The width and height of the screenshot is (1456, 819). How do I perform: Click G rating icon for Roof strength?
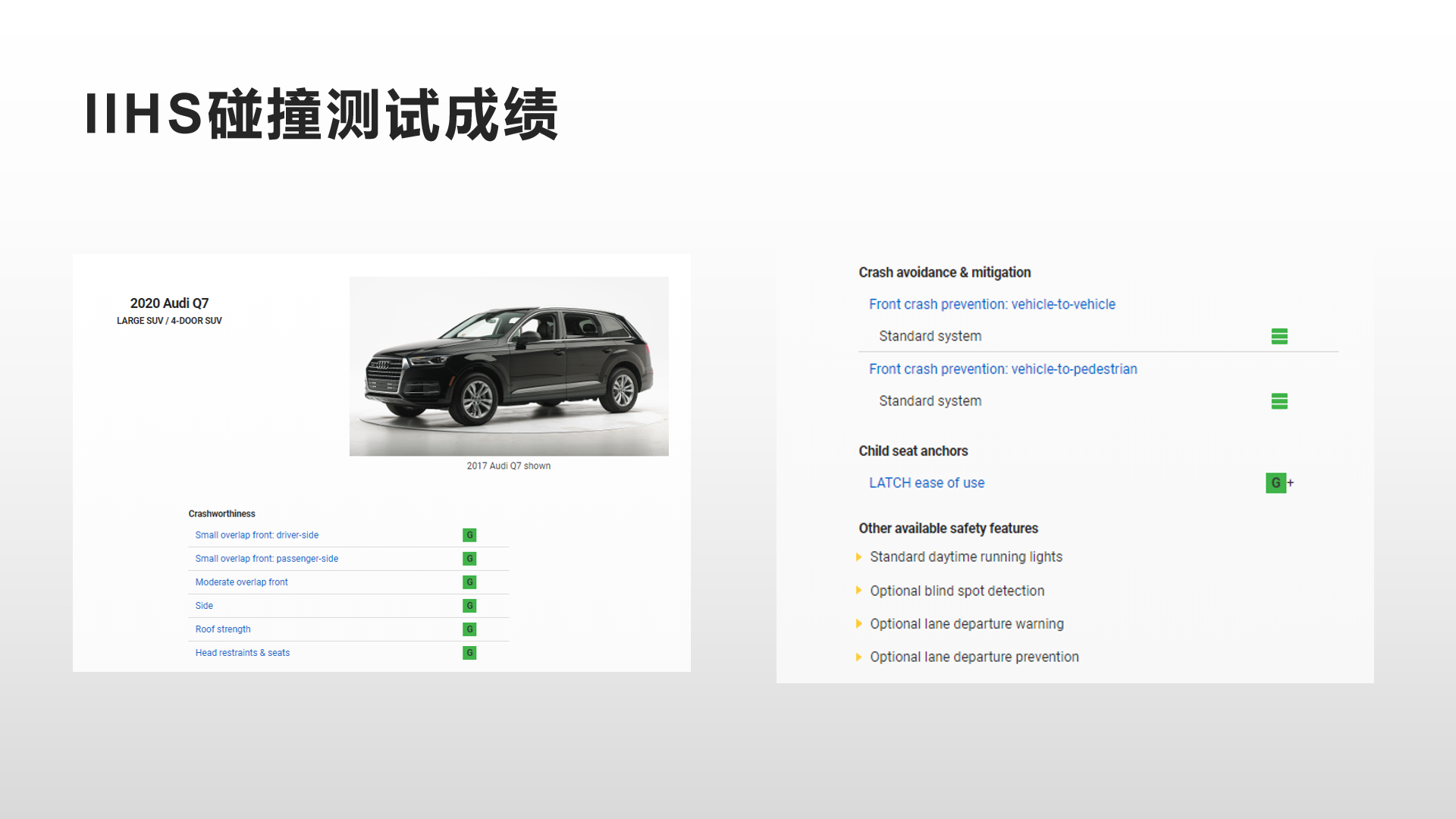(x=469, y=629)
